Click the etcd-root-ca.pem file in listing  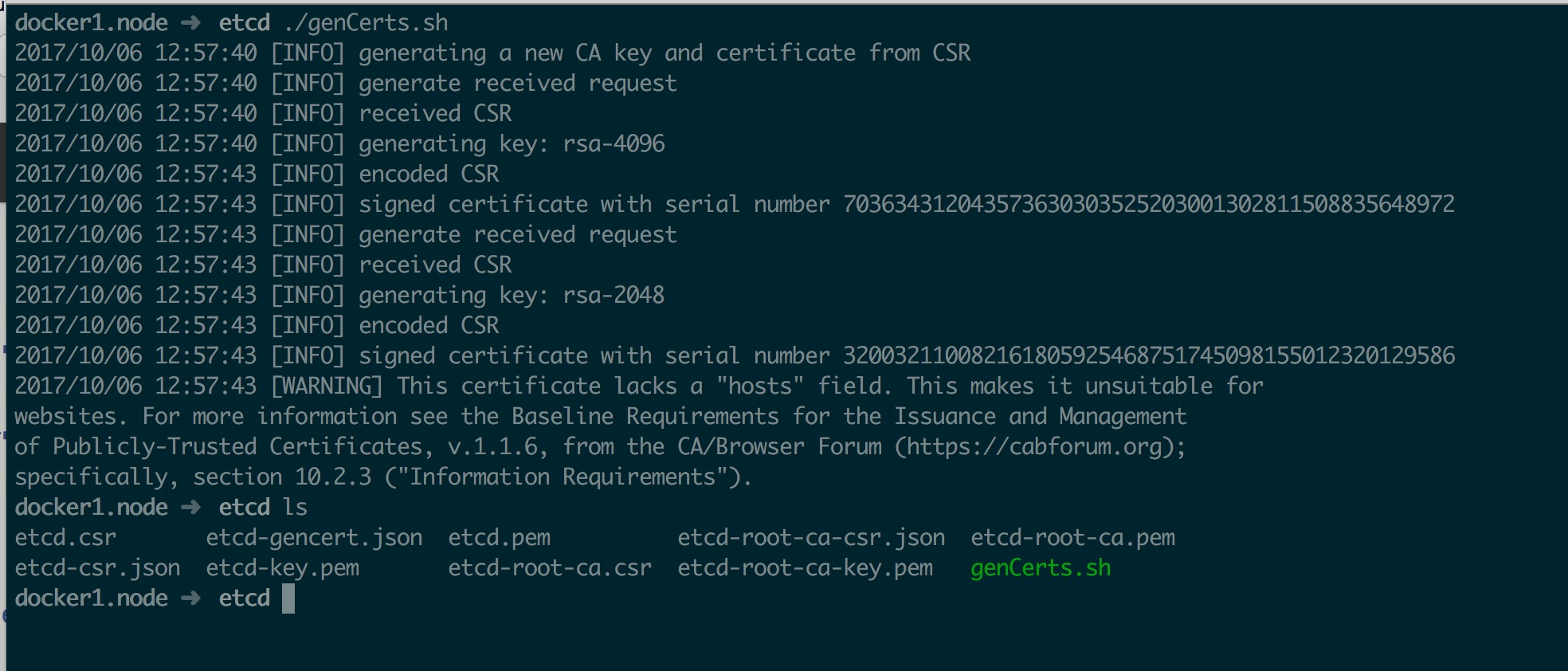1072,538
